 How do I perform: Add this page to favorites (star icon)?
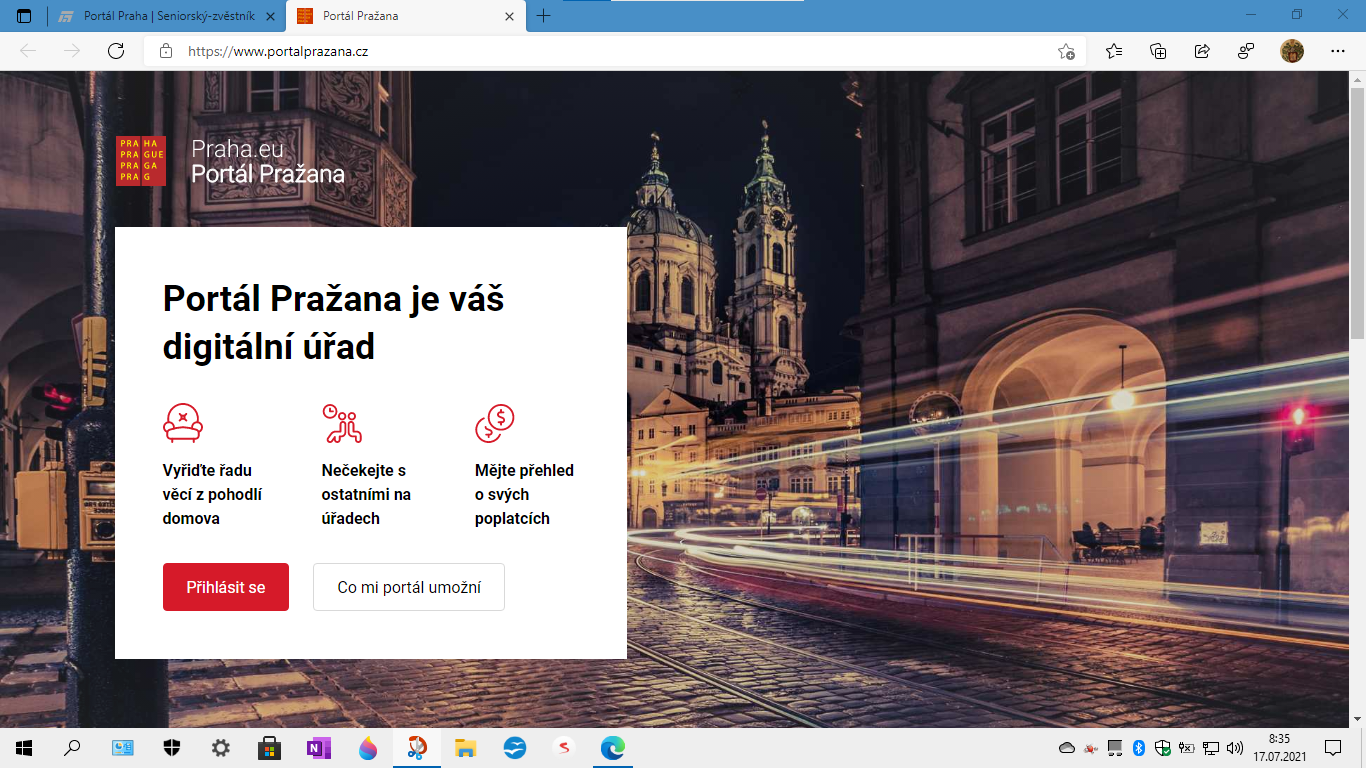pyautogui.click(x=1066, y=52)
